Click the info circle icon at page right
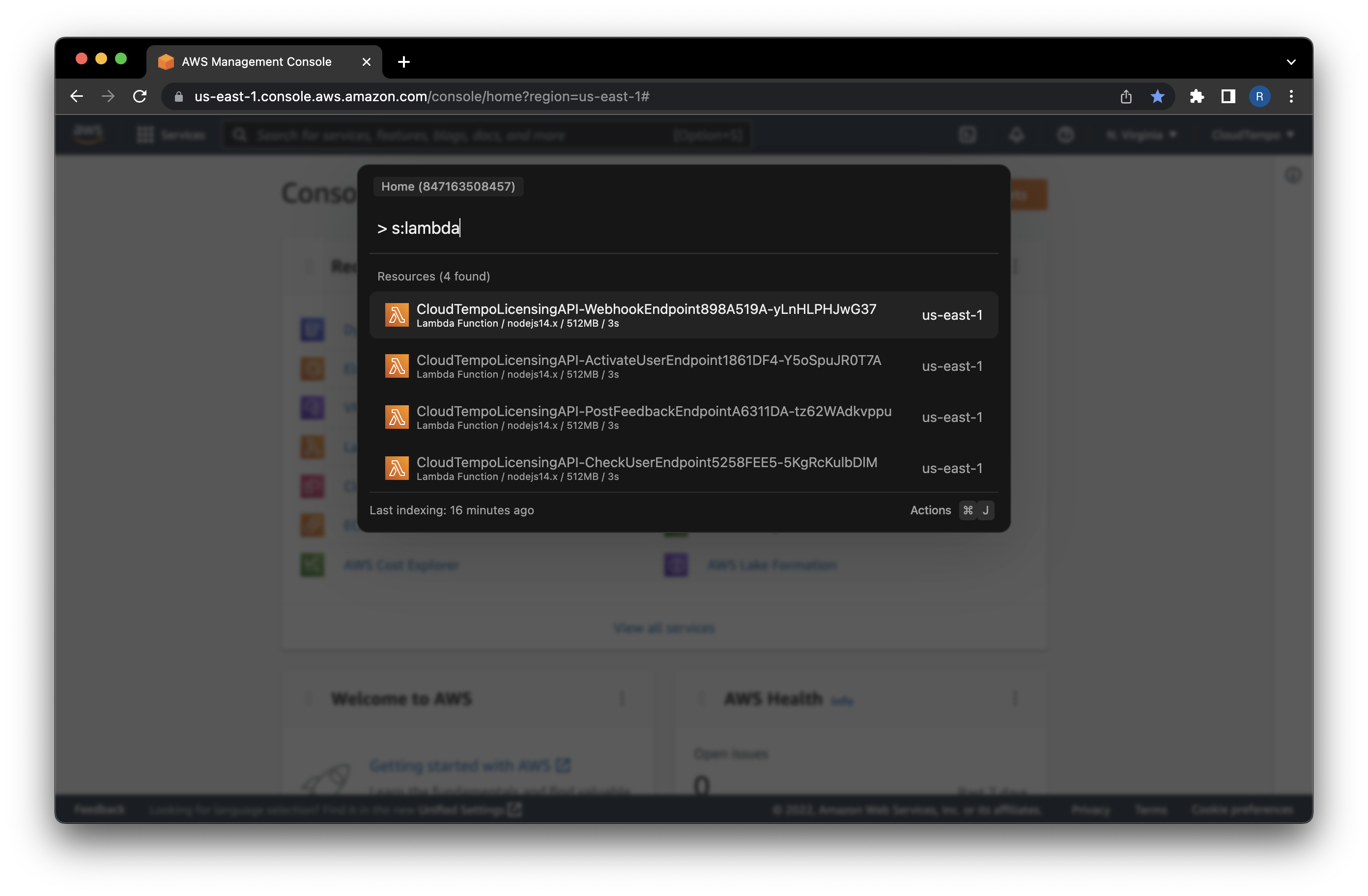 click(1293, 175)
